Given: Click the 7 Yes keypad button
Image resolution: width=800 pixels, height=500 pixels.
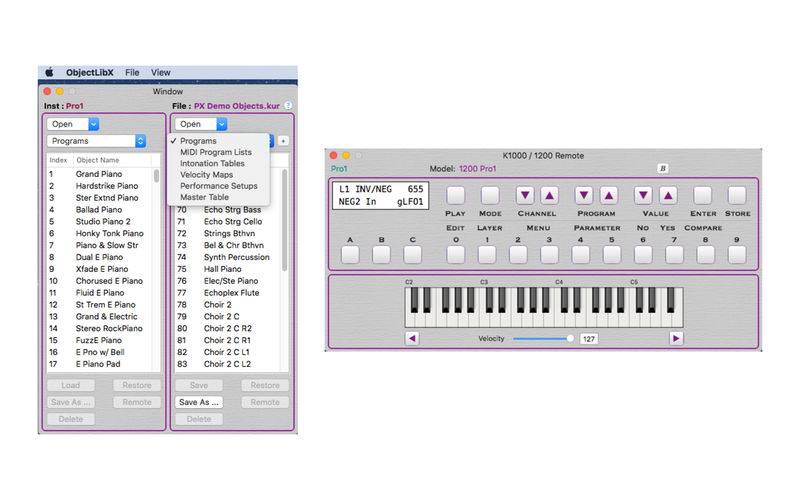Looking at the screenshot, I should [x=674, y=255].
